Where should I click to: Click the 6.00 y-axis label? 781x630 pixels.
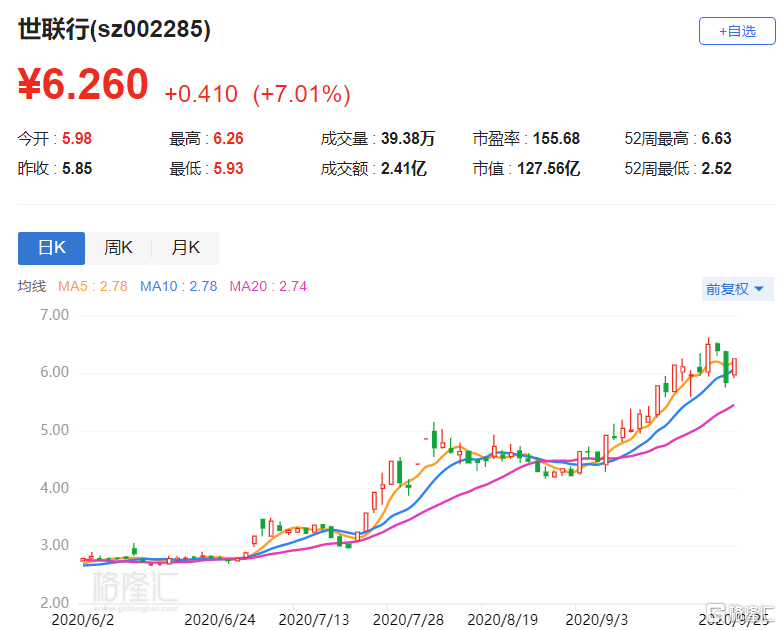pyautogui.click(x=54, y=372)
